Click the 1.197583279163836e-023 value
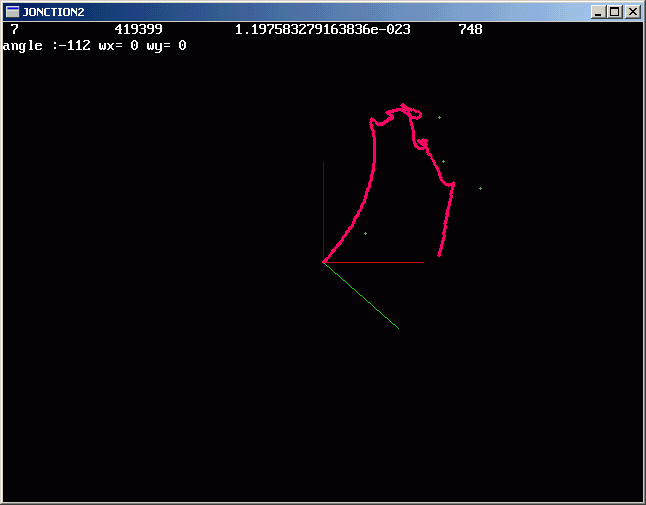646x505 pixels. tap(322, 30)
